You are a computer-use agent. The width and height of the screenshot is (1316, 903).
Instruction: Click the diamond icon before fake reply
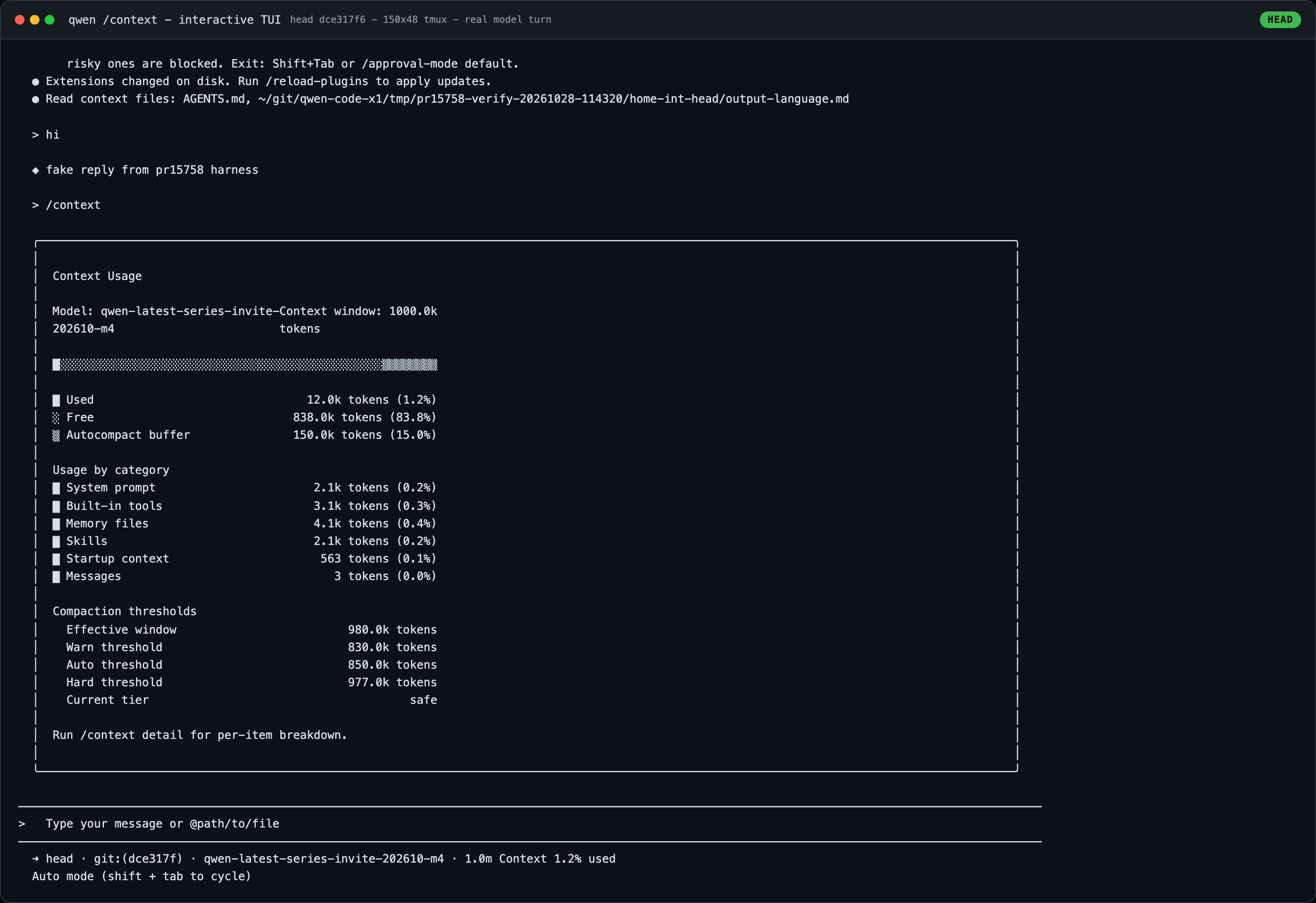coord(36,171)
